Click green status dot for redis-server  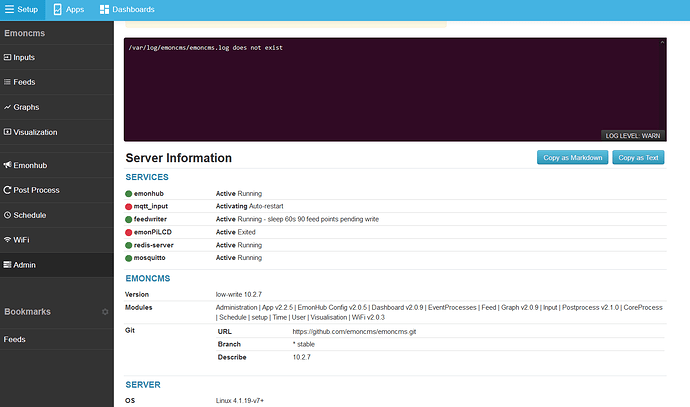(128, 245)
